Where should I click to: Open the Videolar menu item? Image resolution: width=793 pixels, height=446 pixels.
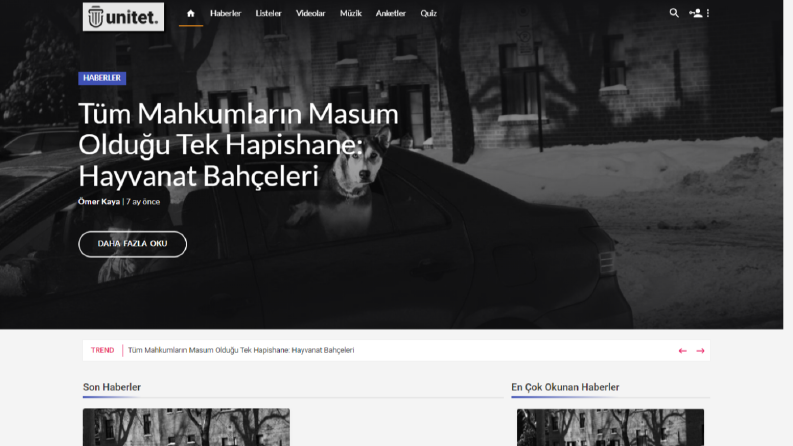pyautogui.click(x=310, y=14)
